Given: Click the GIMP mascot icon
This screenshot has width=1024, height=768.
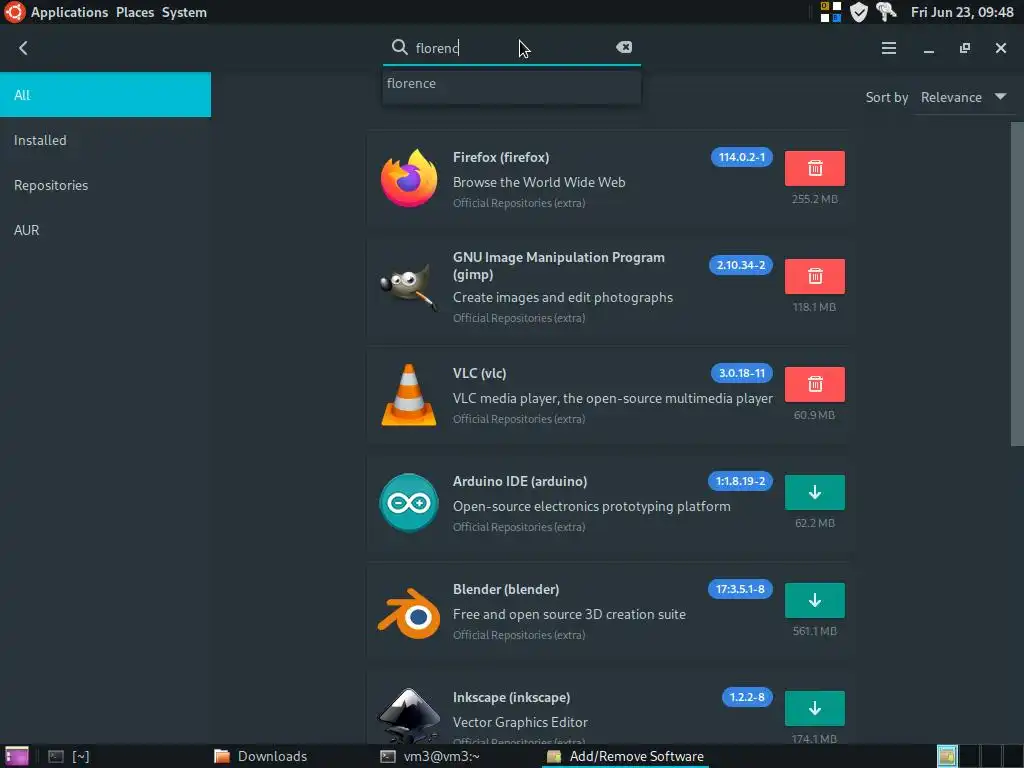Looking at the screenshot, I should coord(409,286).
